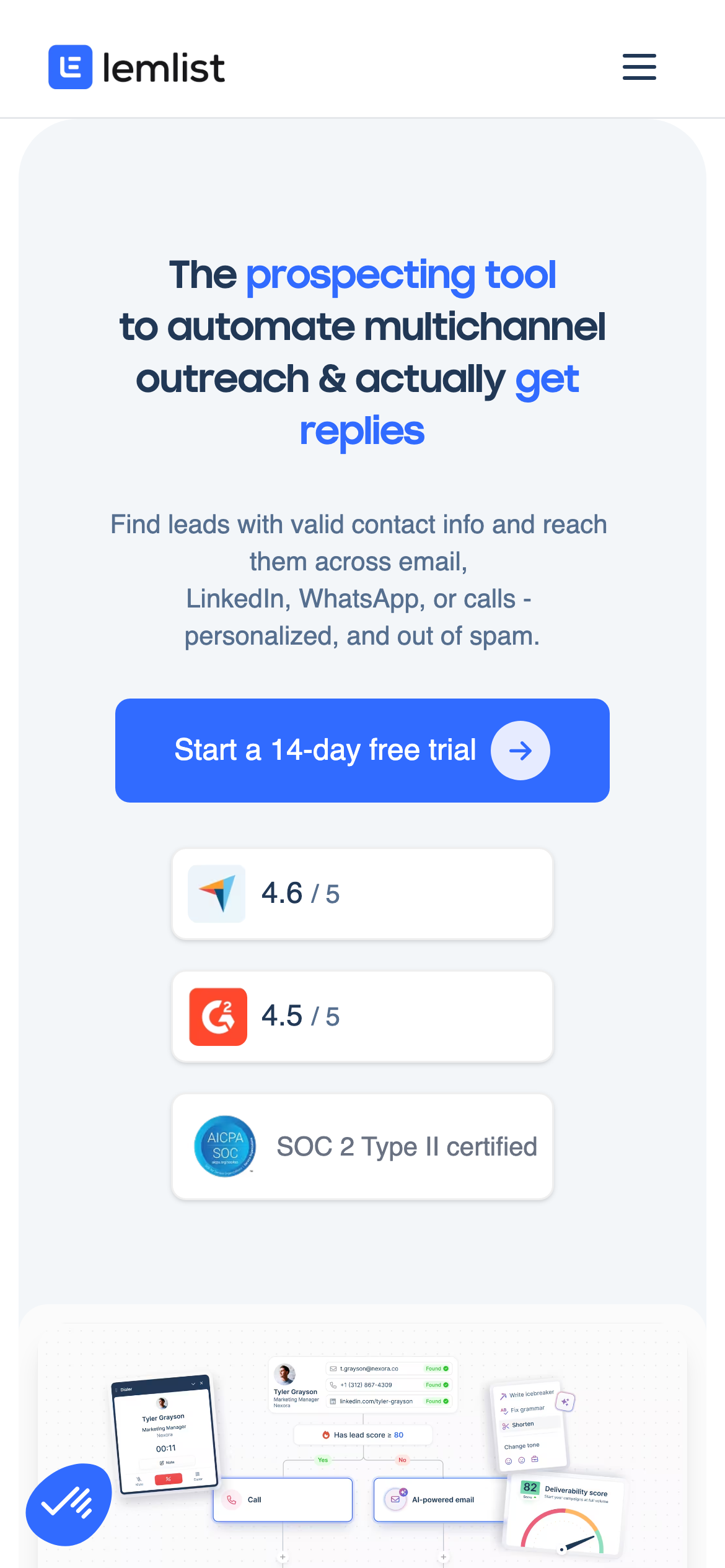Select Shorten in the AI writing menu
Viewport: 725px width, 1568px height.
pyautogui.click(x=522, y=1424)
